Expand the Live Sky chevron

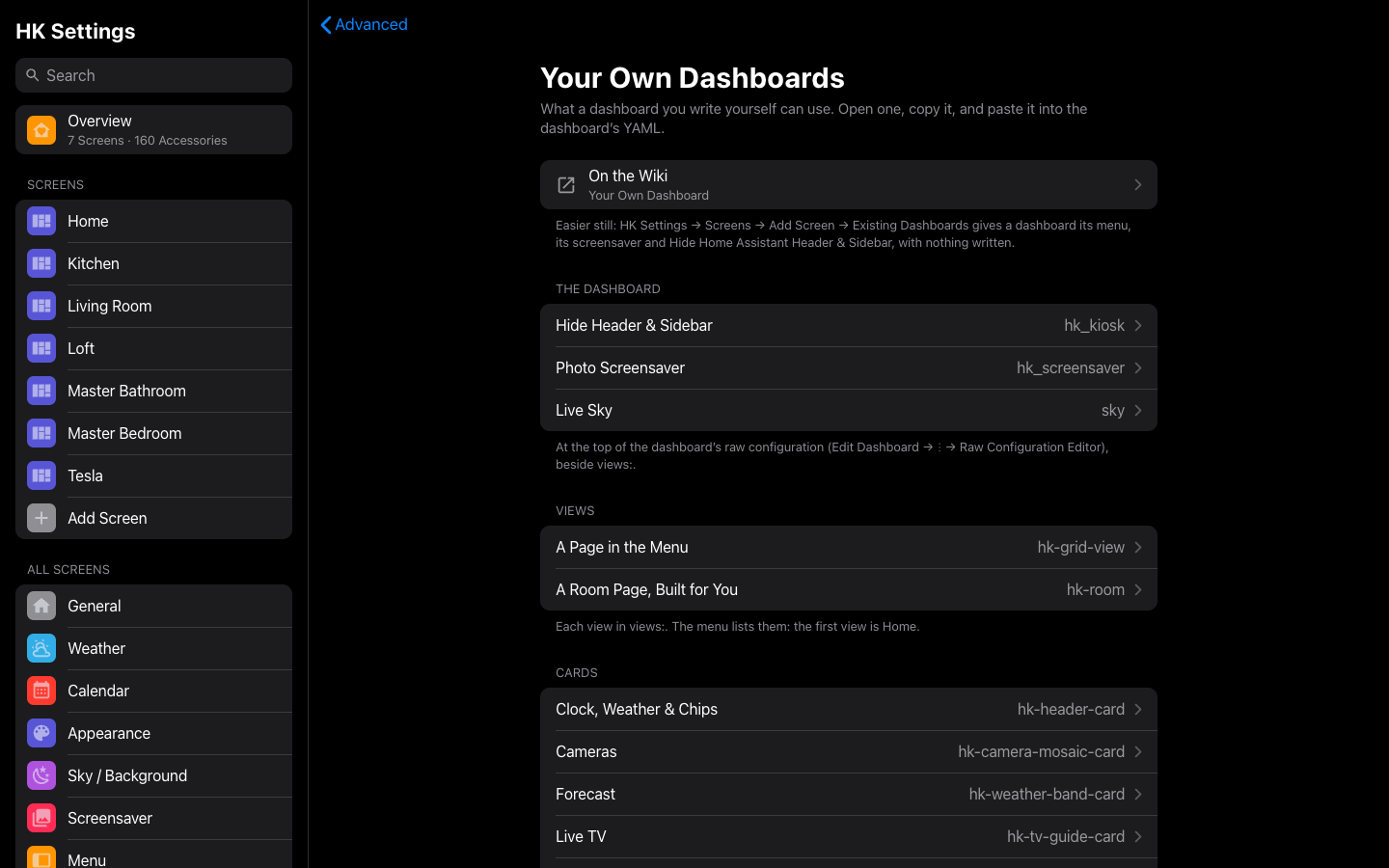[1138, 411]
